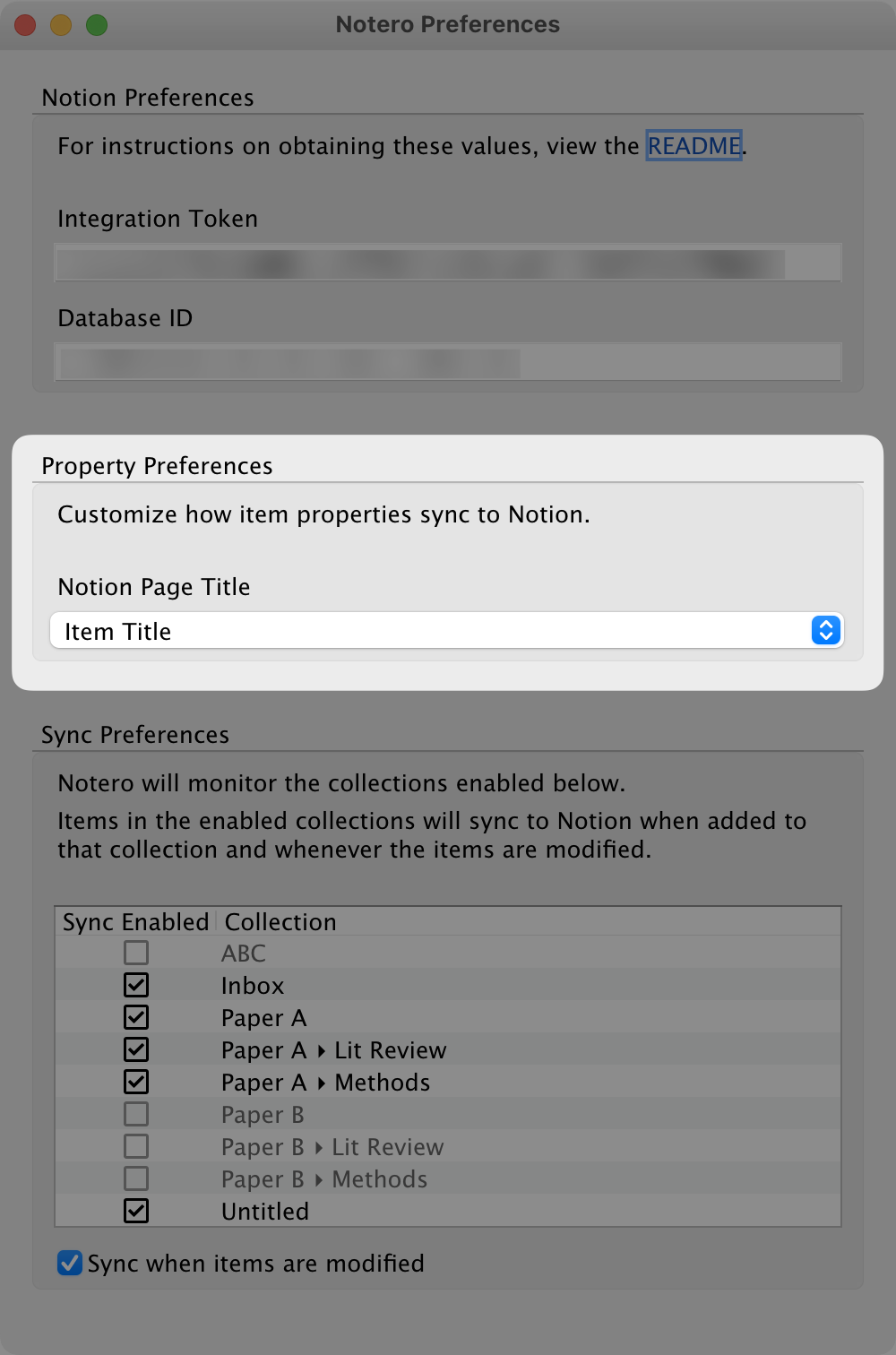Image resolution: width=896 pixels, height=1355 pixels.
Task: Open the Notion Page Title dropdown
Action: [445, 631]
